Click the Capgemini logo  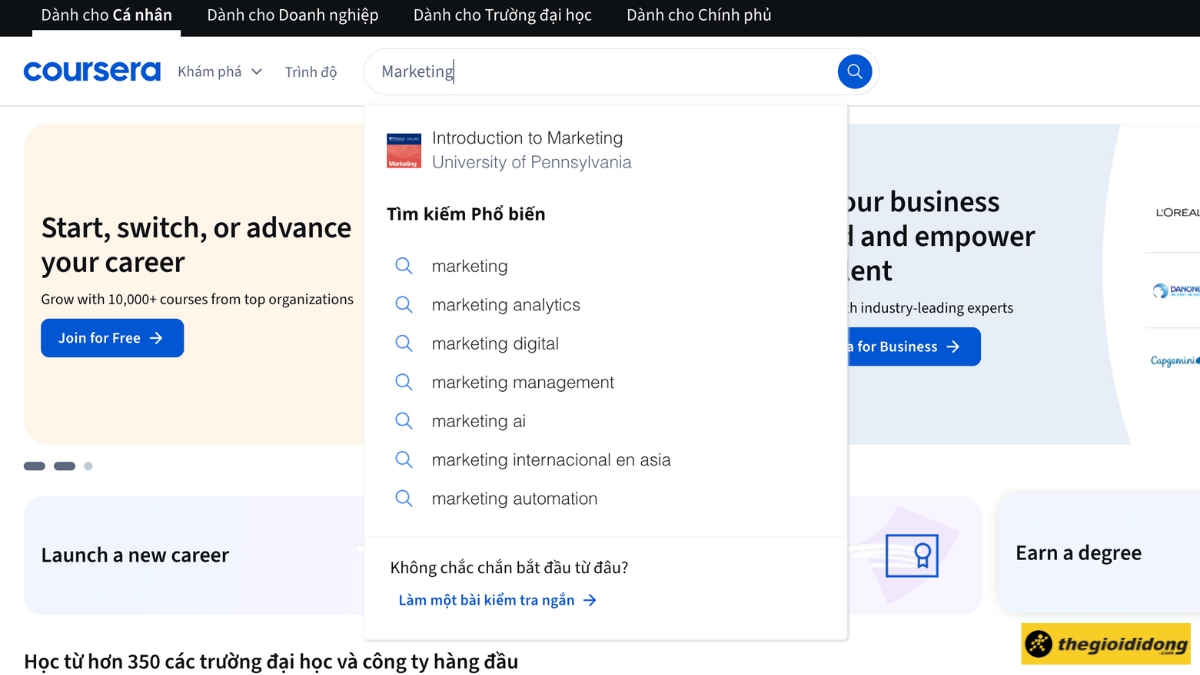[1174, 361]
